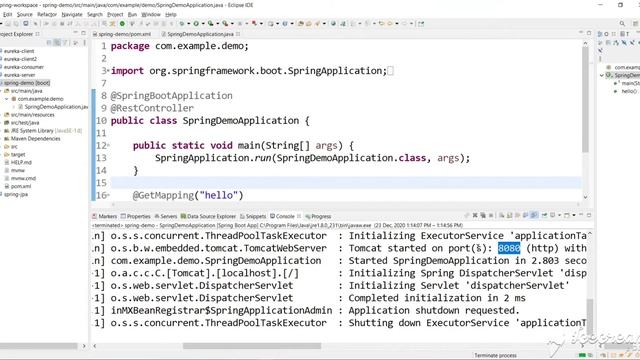Screen dimensions: 640x360
Task: Click Project Explorer scroll right arrow
Action: 84,346
